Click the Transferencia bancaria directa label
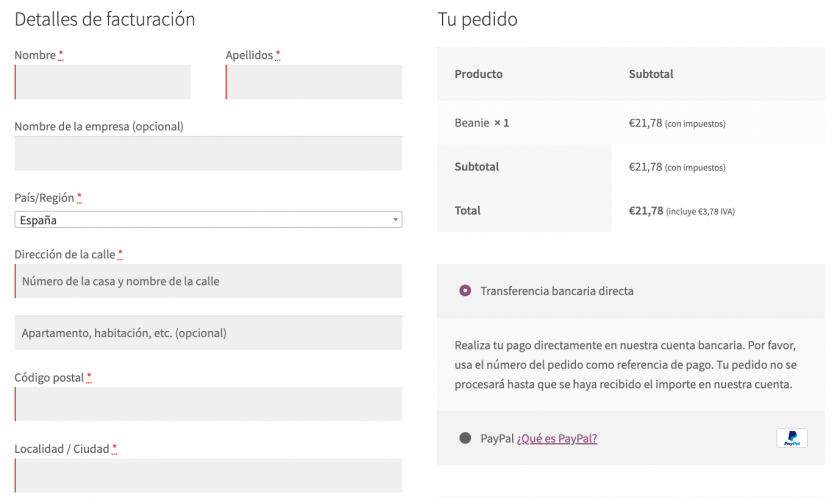The height and width of the screenshot is (498, 840). [557, 291]
